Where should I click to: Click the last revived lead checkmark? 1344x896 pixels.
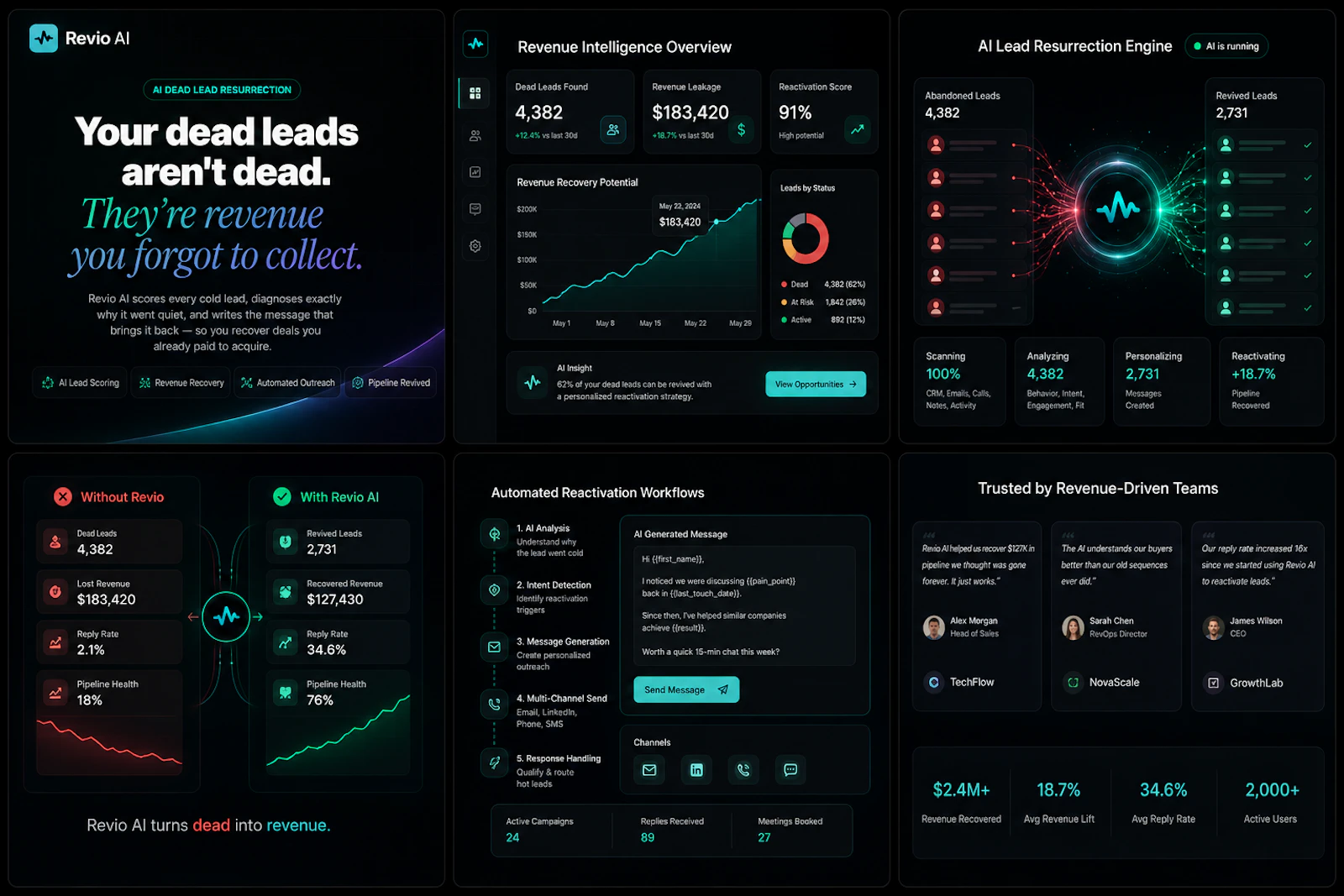(1308, 308)
